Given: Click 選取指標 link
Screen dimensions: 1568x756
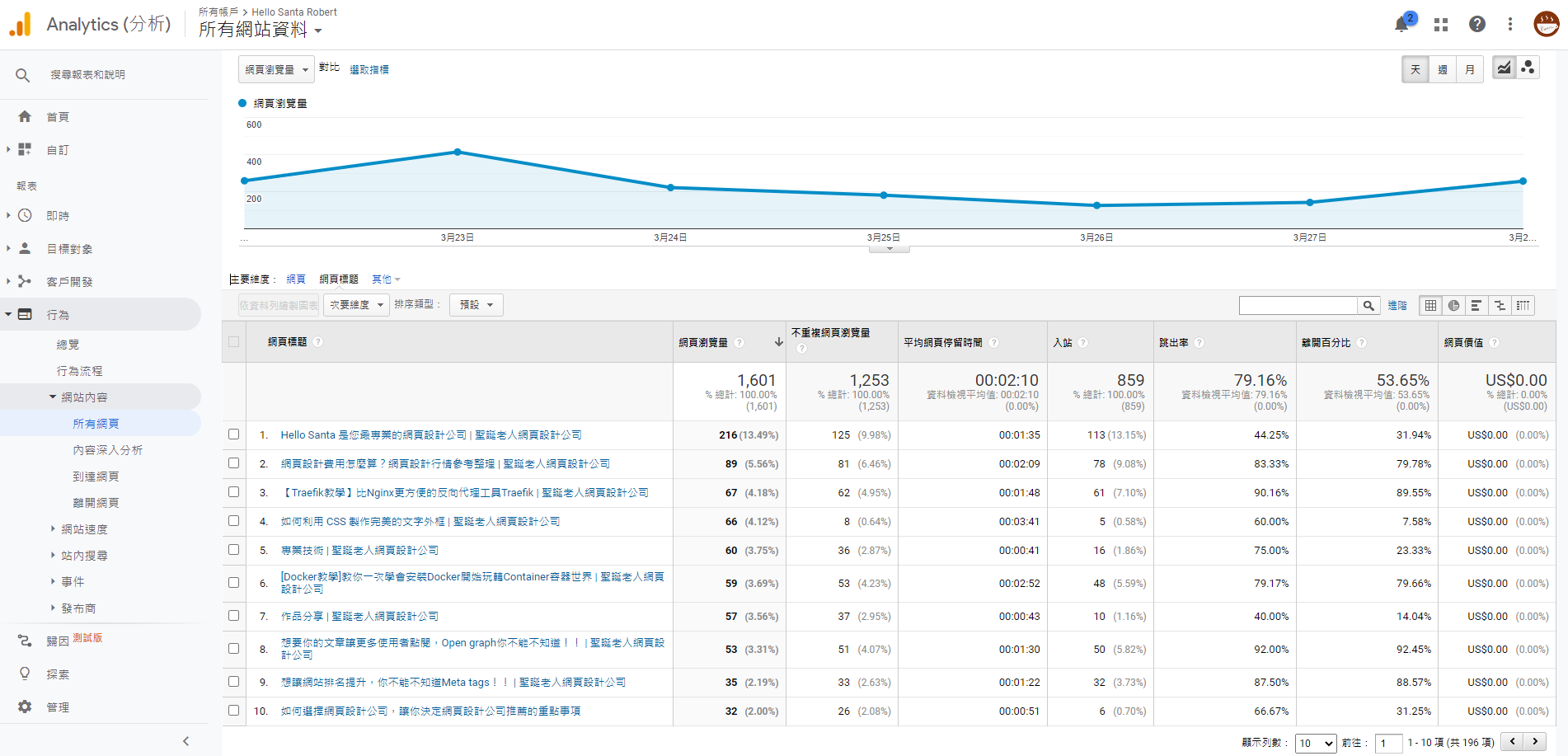Looking at the screenshot, I should tap(369, 70).
